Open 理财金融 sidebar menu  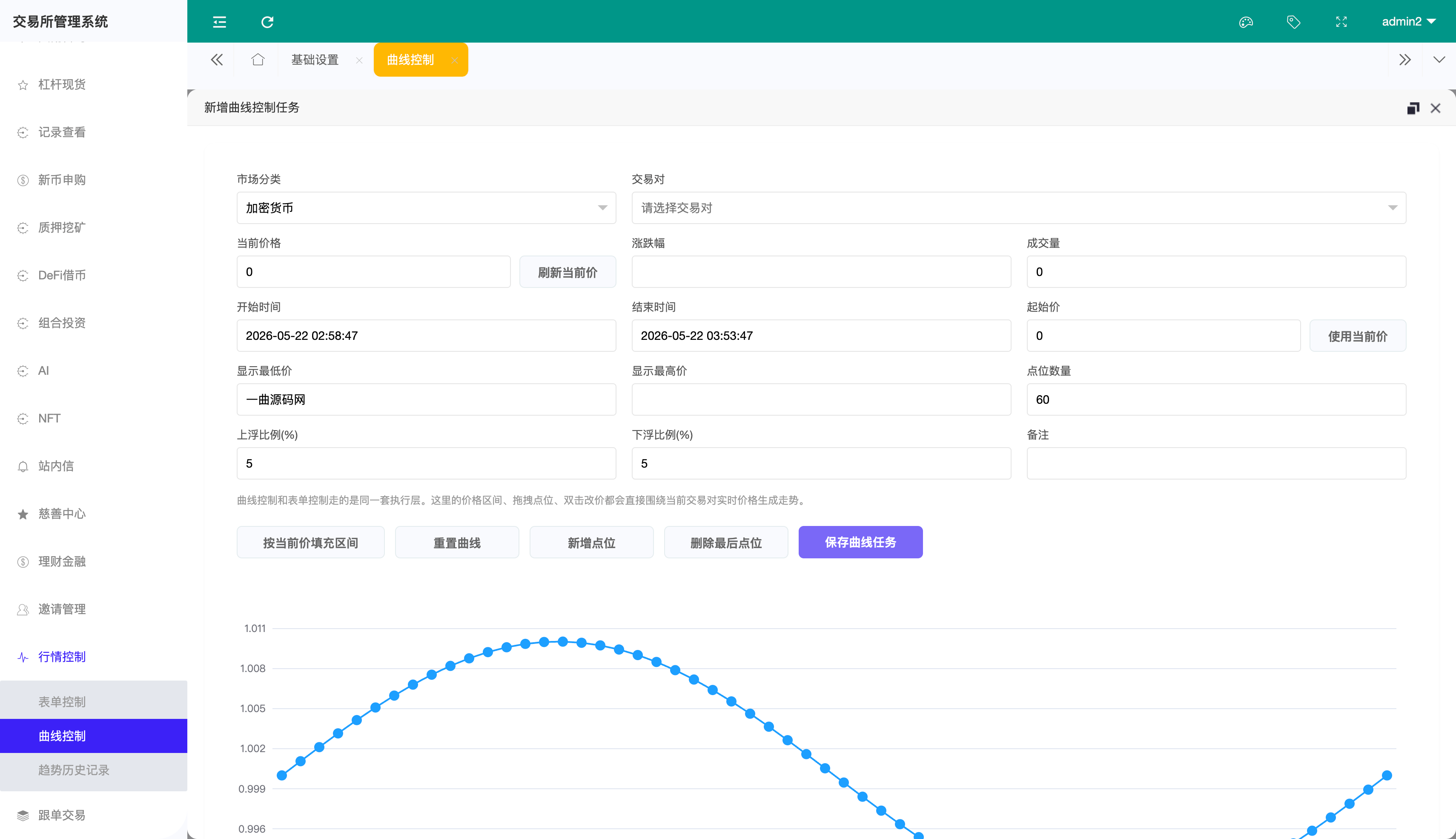[93, 562]
